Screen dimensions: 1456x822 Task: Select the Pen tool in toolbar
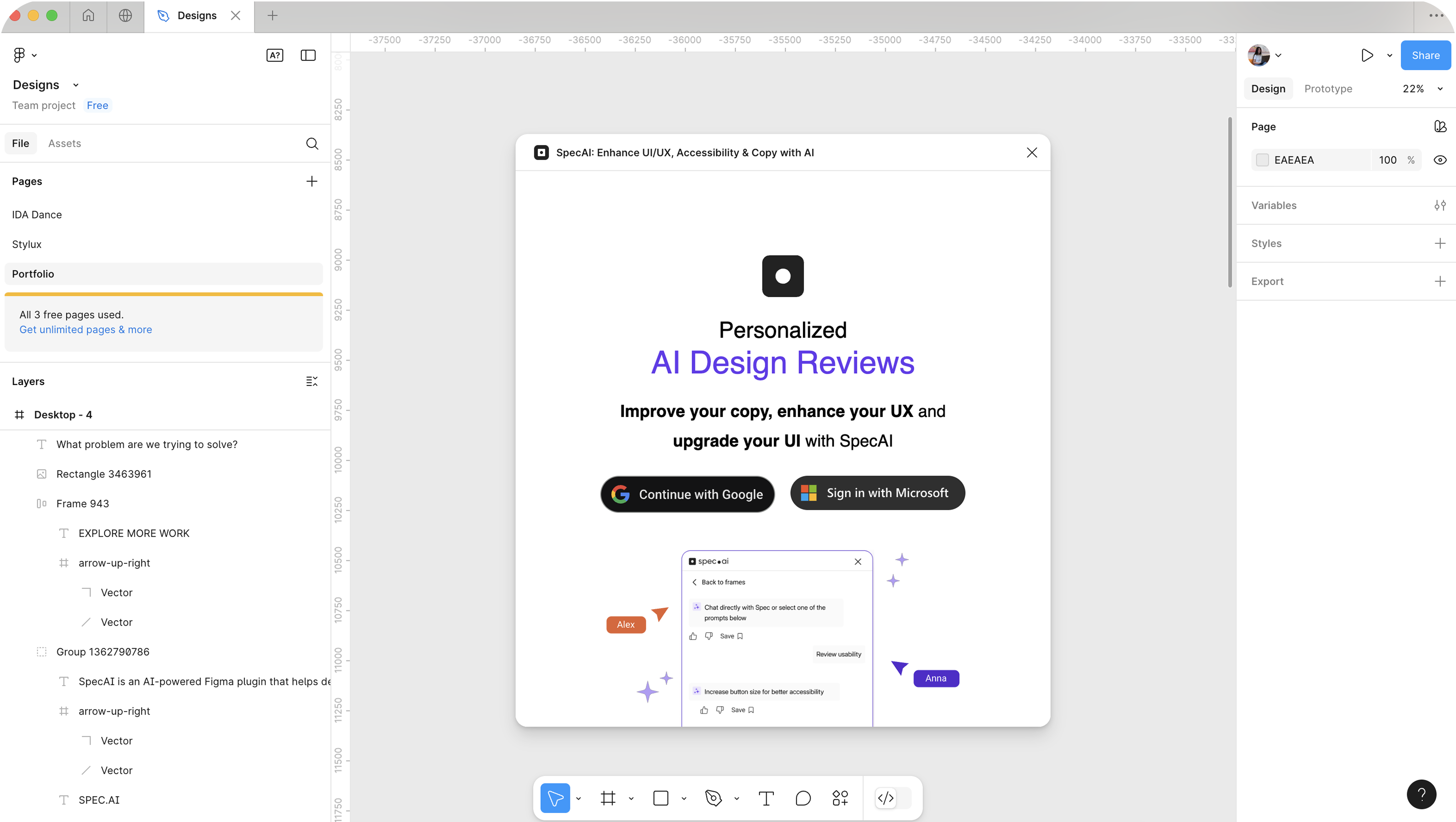pos(713,798)
